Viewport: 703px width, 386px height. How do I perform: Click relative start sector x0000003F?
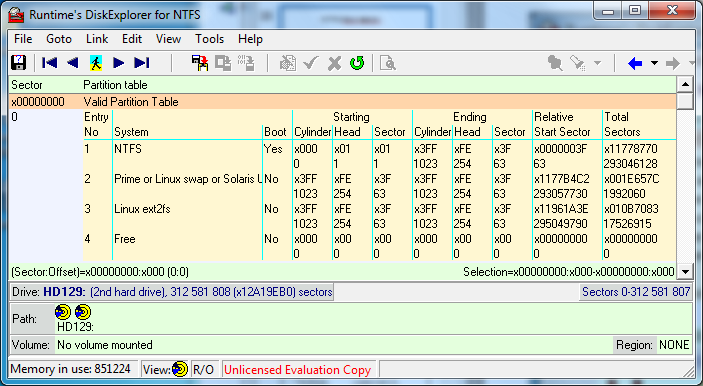tap(560, 149)
